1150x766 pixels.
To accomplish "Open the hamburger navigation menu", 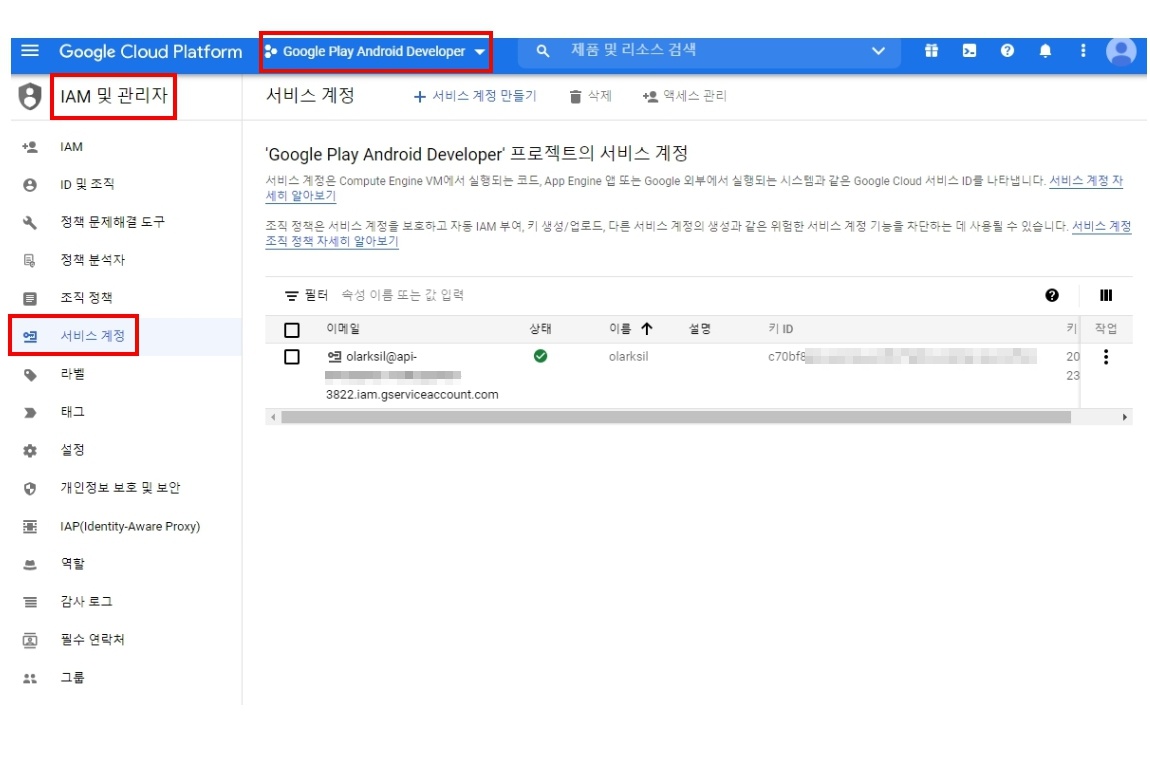I will (29, 51).
